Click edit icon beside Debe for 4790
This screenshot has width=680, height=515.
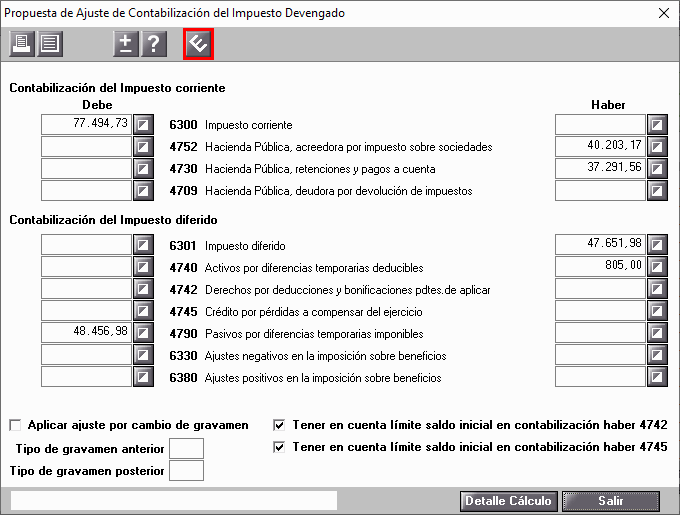(x=144, y=333)
